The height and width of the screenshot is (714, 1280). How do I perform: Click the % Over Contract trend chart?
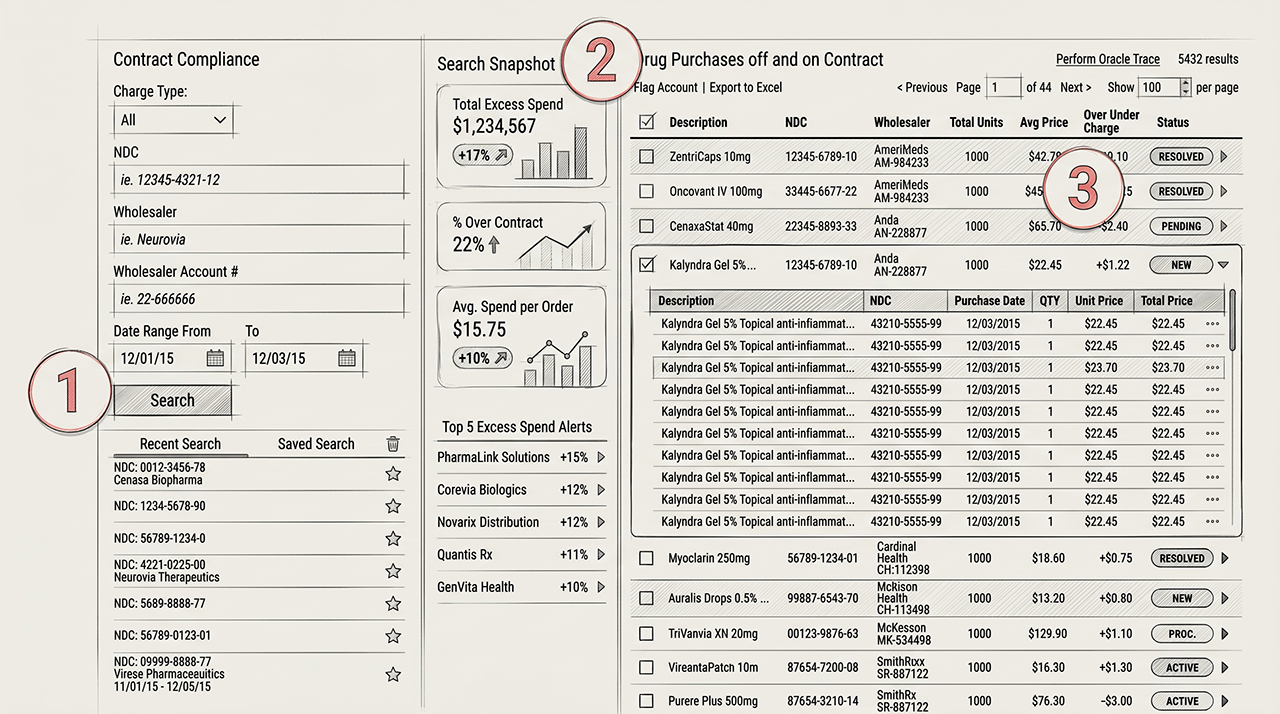coord(557,246)
